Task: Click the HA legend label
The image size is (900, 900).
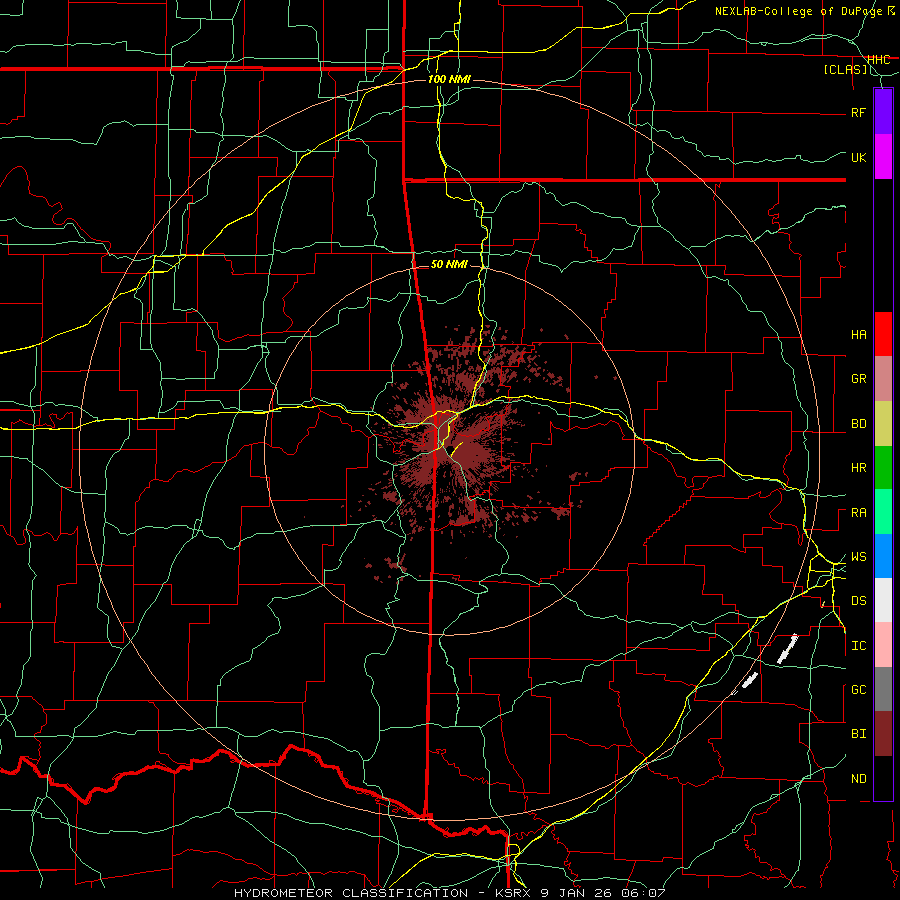Action: coord(859,335)
